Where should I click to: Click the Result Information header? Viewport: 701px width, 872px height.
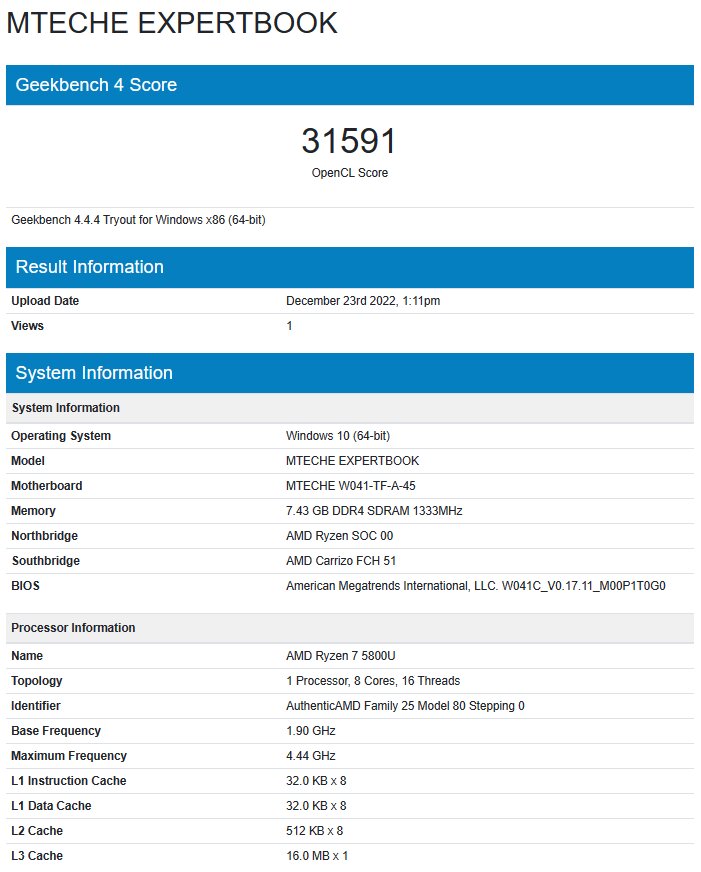pos(350,267)
